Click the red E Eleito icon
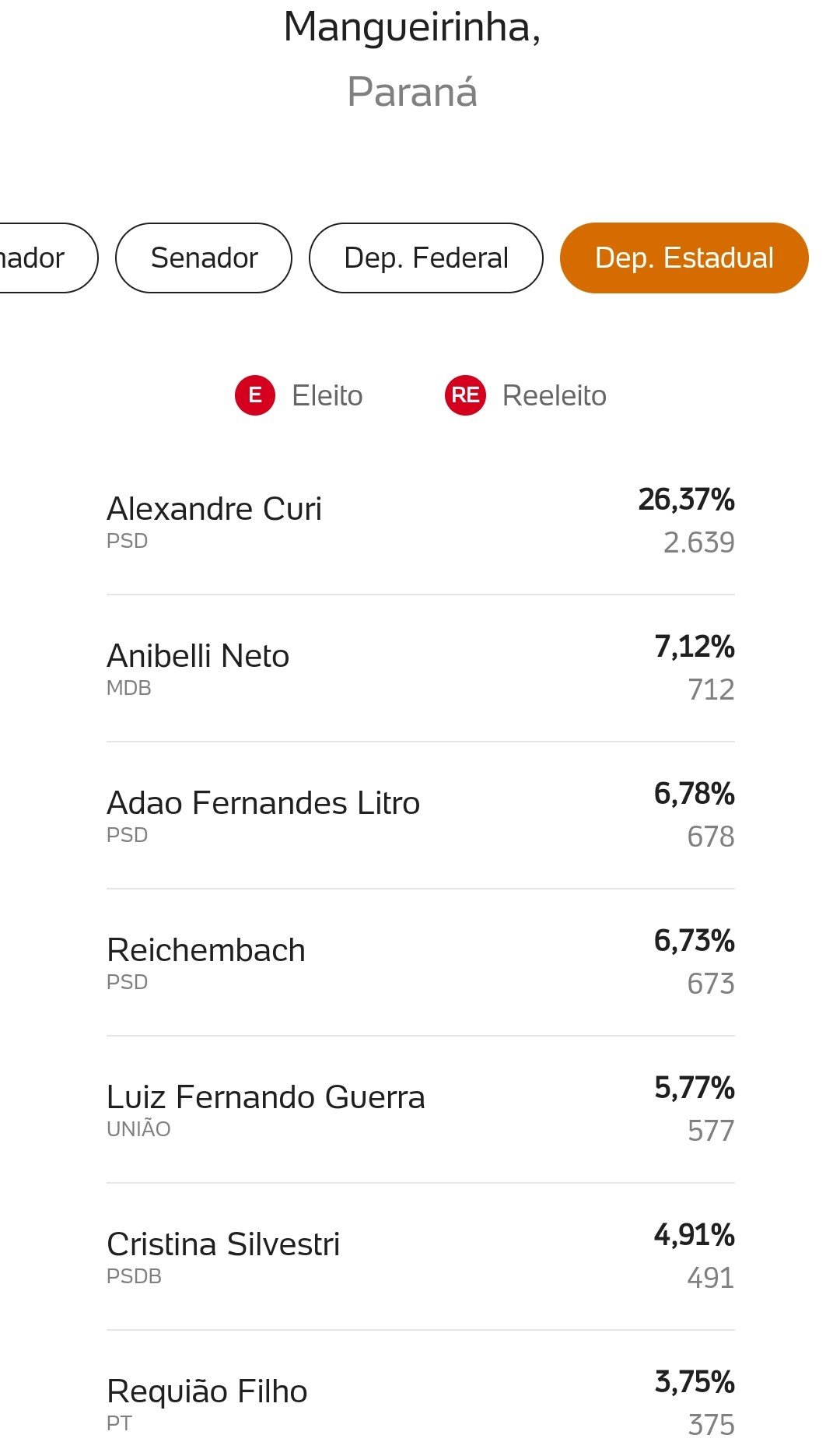840x1449 pixels. click(x=255, y=395)
